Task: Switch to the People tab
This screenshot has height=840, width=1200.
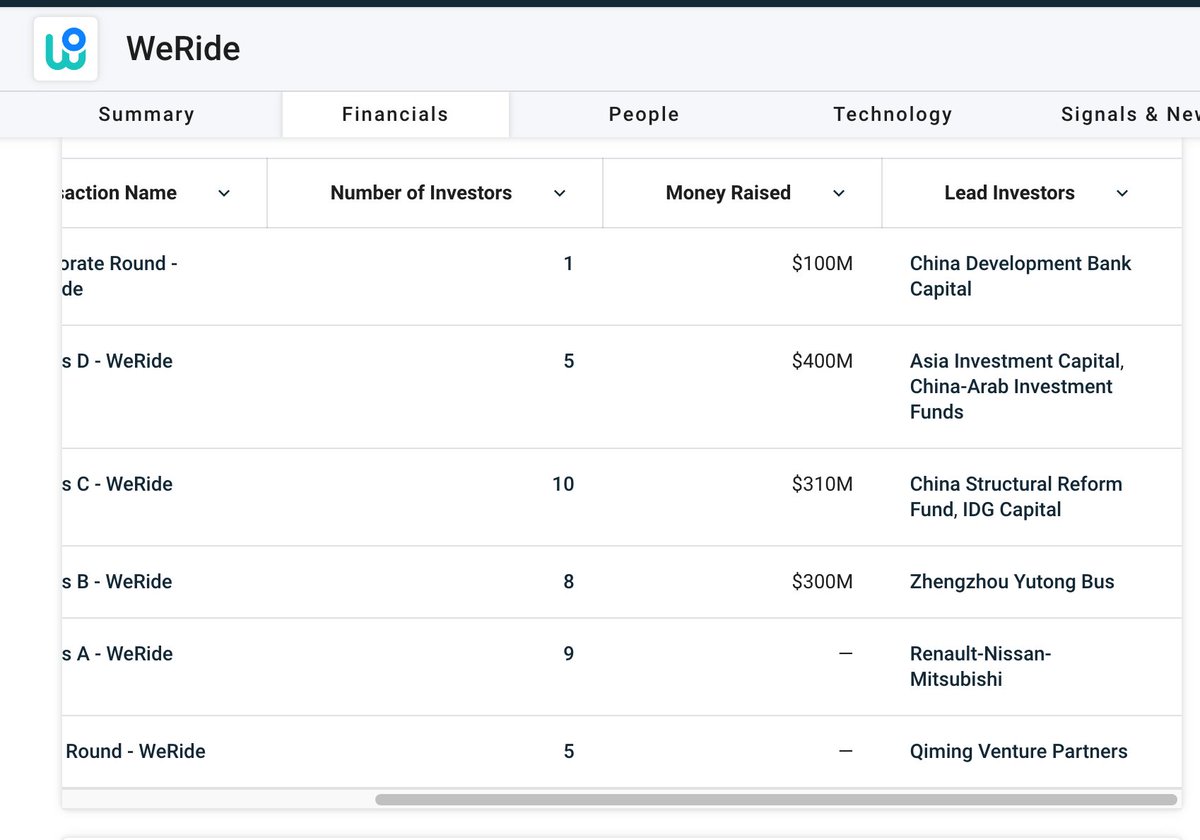Action: click(x=644, y=115)
